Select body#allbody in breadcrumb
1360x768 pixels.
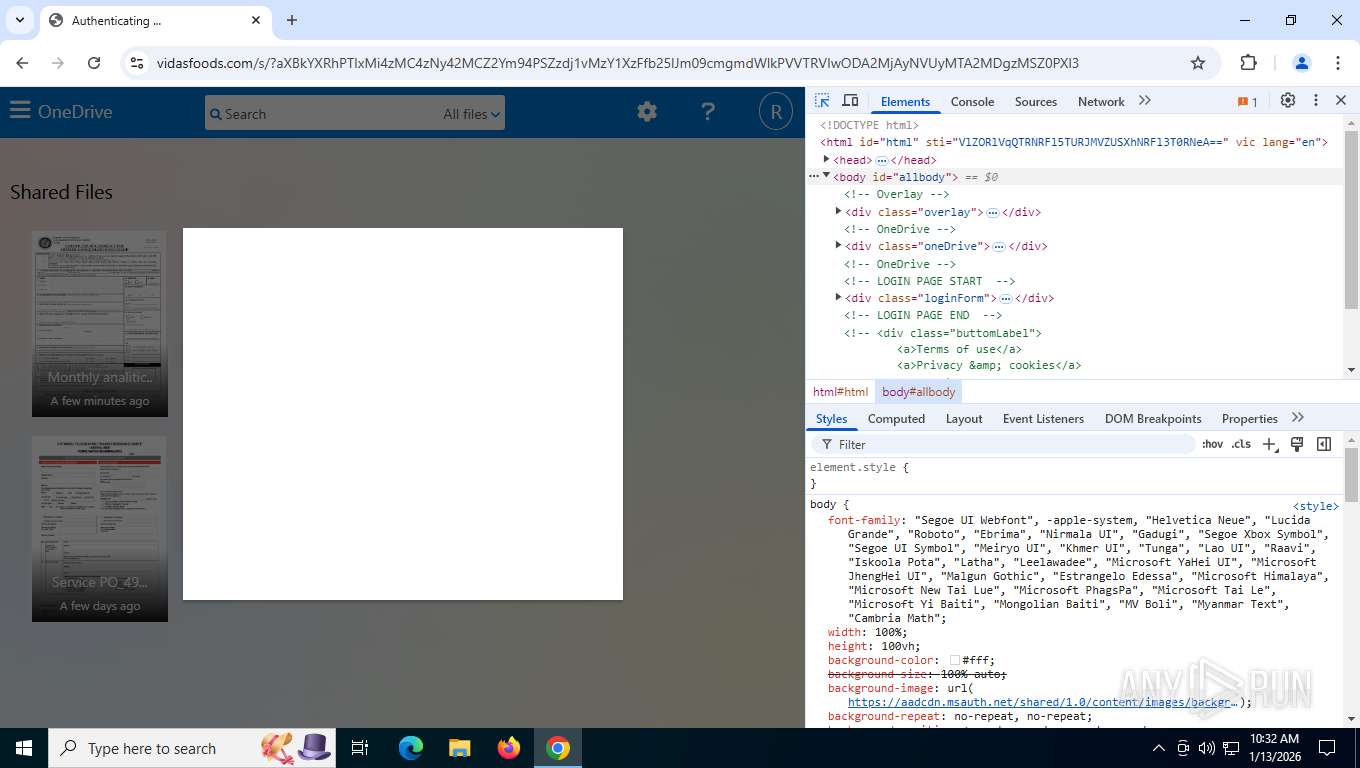[918, 392]
